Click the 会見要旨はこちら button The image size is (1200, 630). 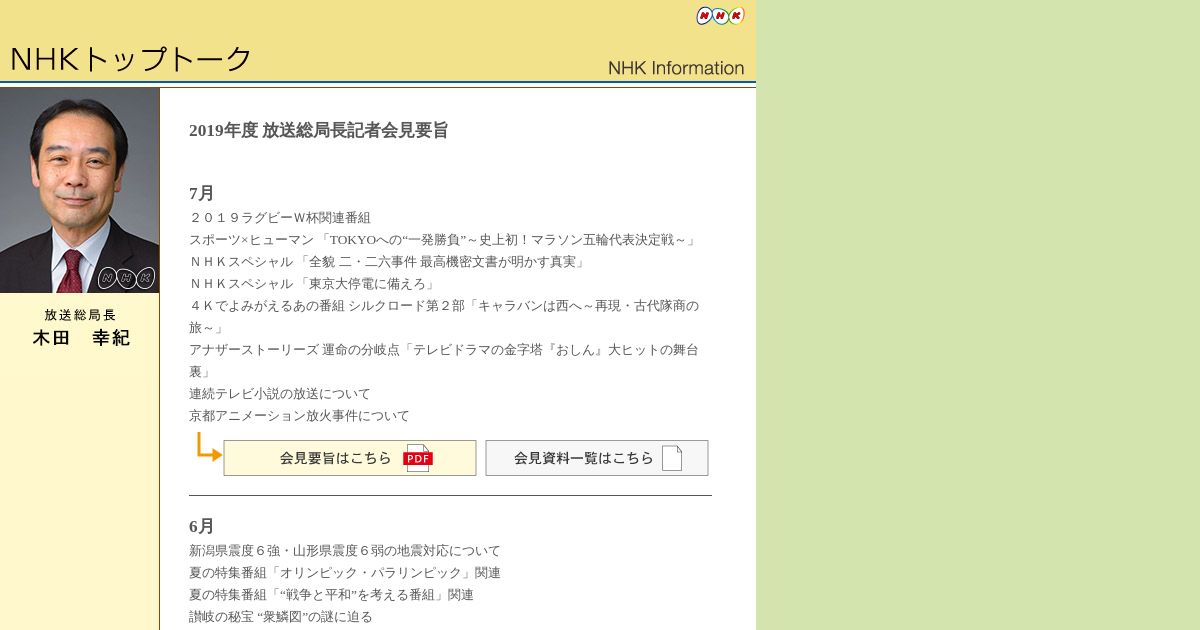[x=350, y=458]
